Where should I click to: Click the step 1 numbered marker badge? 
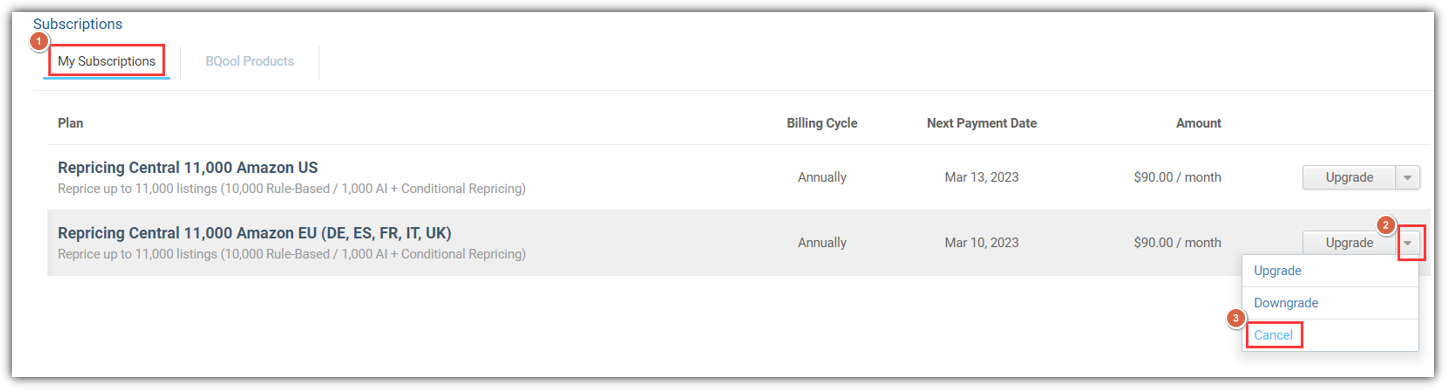[39, 42]
